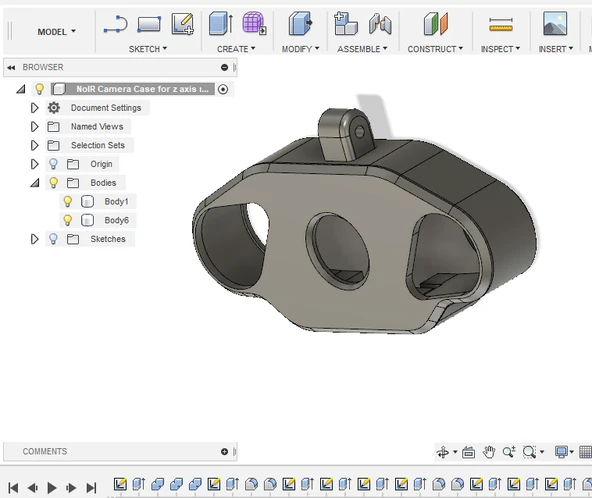Click the Look At icon

pyautogui.click(x=469, y=452)
